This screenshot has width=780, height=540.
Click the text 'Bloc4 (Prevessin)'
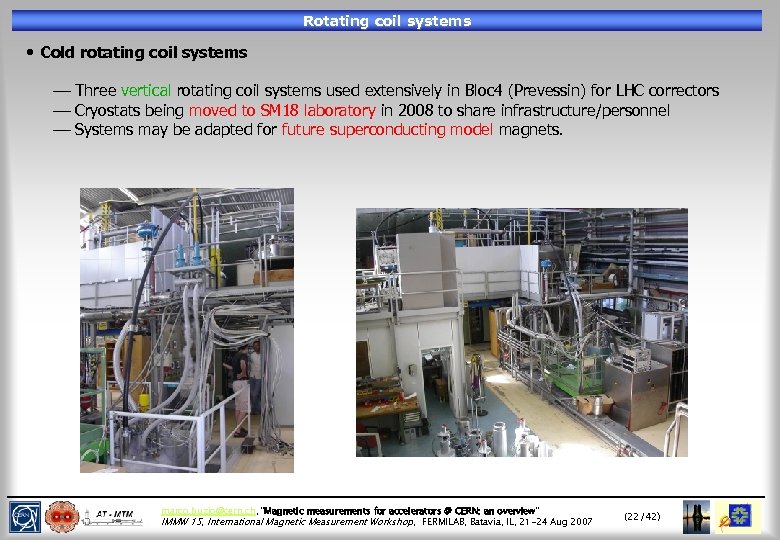click(525, 90)
